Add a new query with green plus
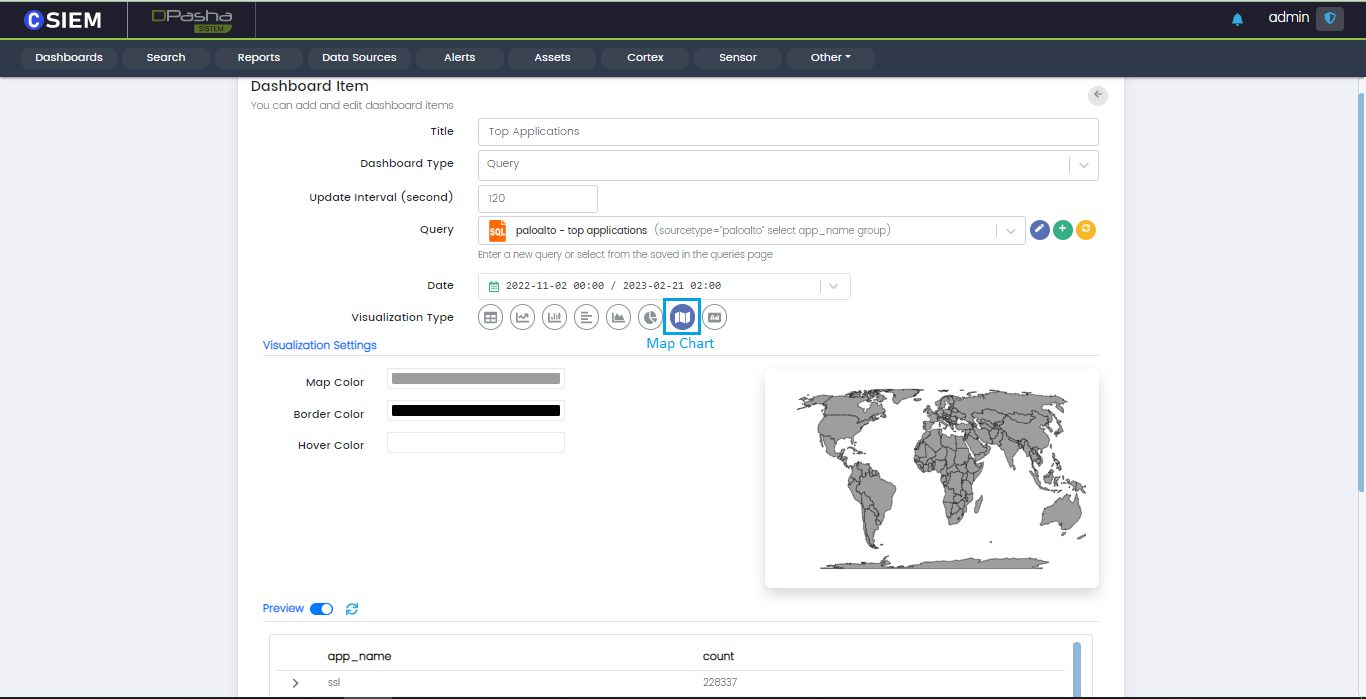Image resolution: width=1366 pixels, height=699 pixels. [x=1063, y=230]
